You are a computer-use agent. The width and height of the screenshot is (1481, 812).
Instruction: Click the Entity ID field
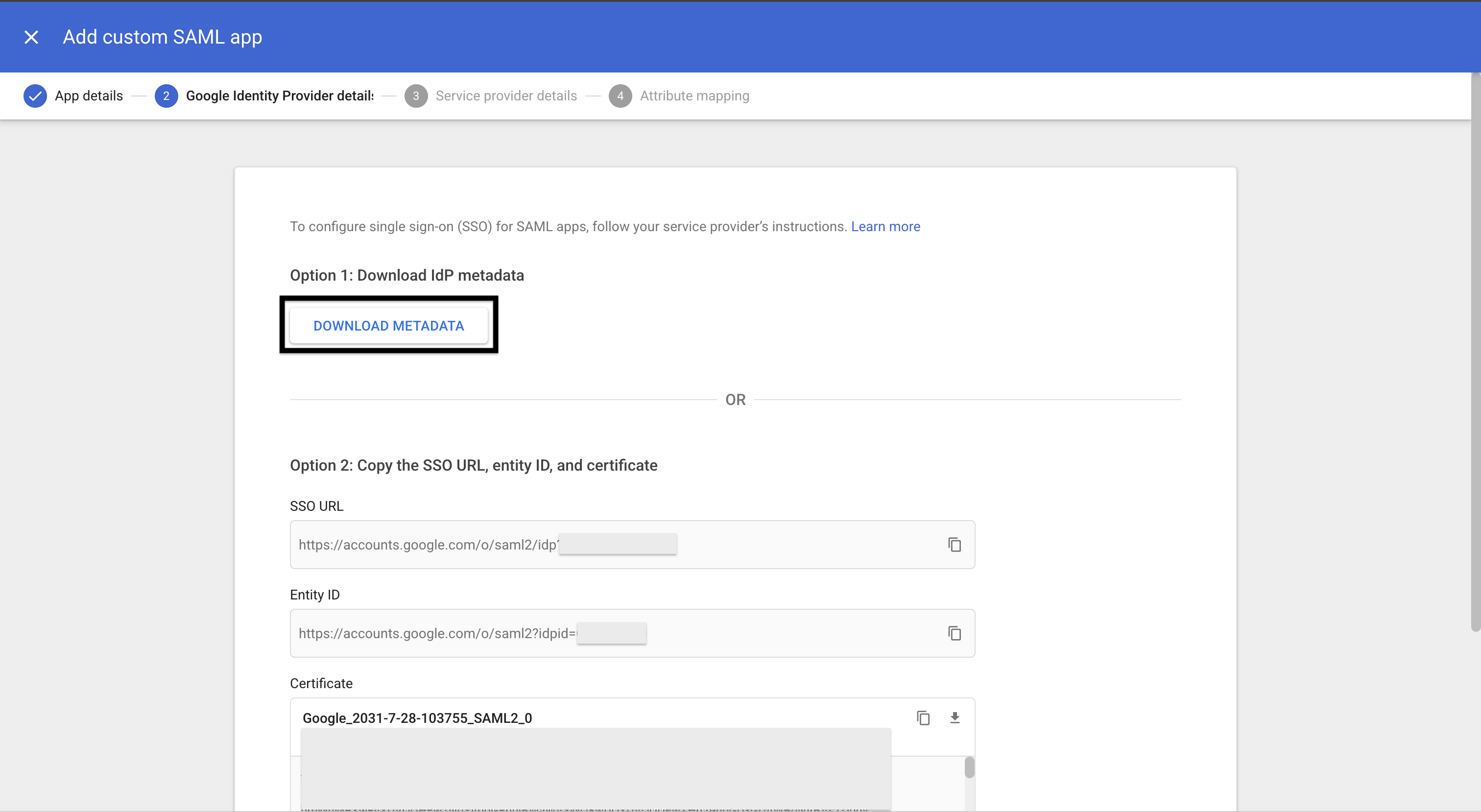click(x=632, y=633)
